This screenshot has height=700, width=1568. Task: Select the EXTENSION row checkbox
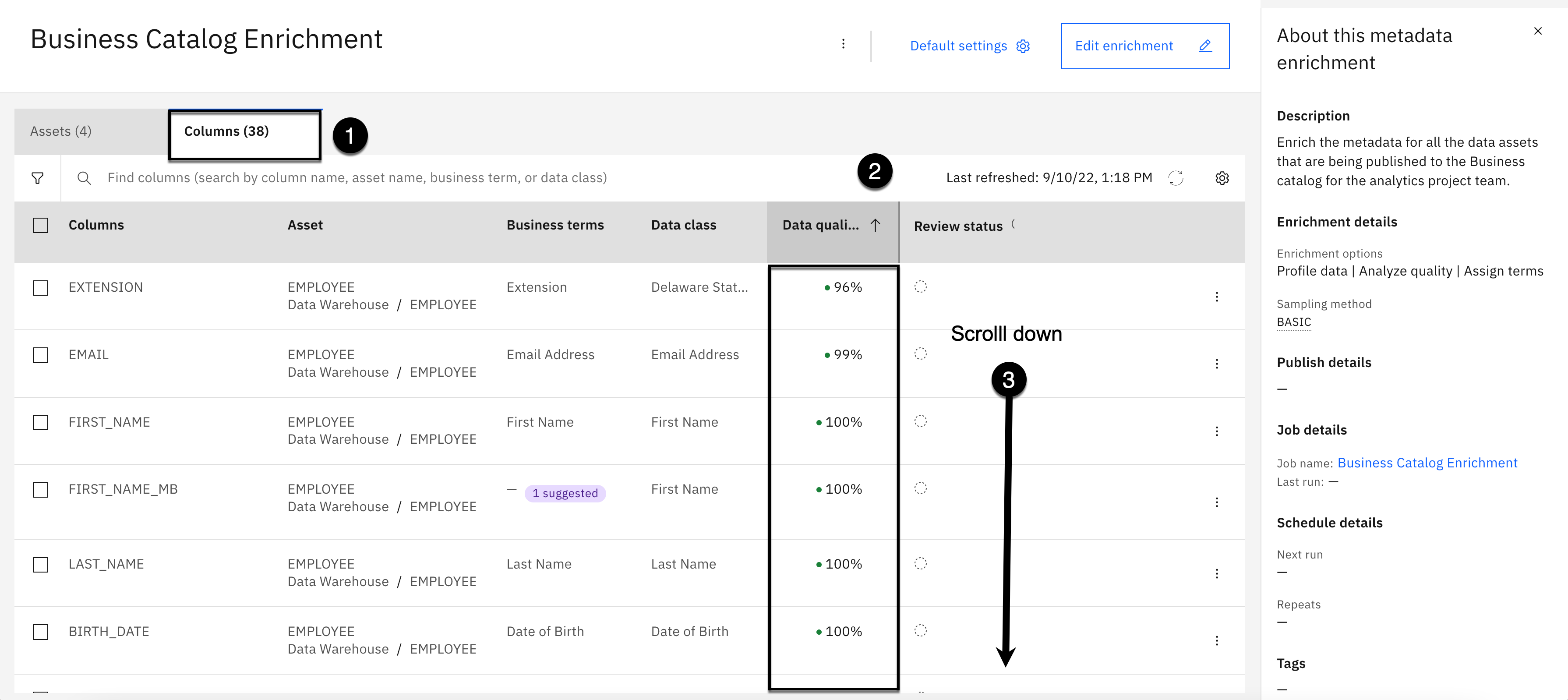click(x=41, y=288)
